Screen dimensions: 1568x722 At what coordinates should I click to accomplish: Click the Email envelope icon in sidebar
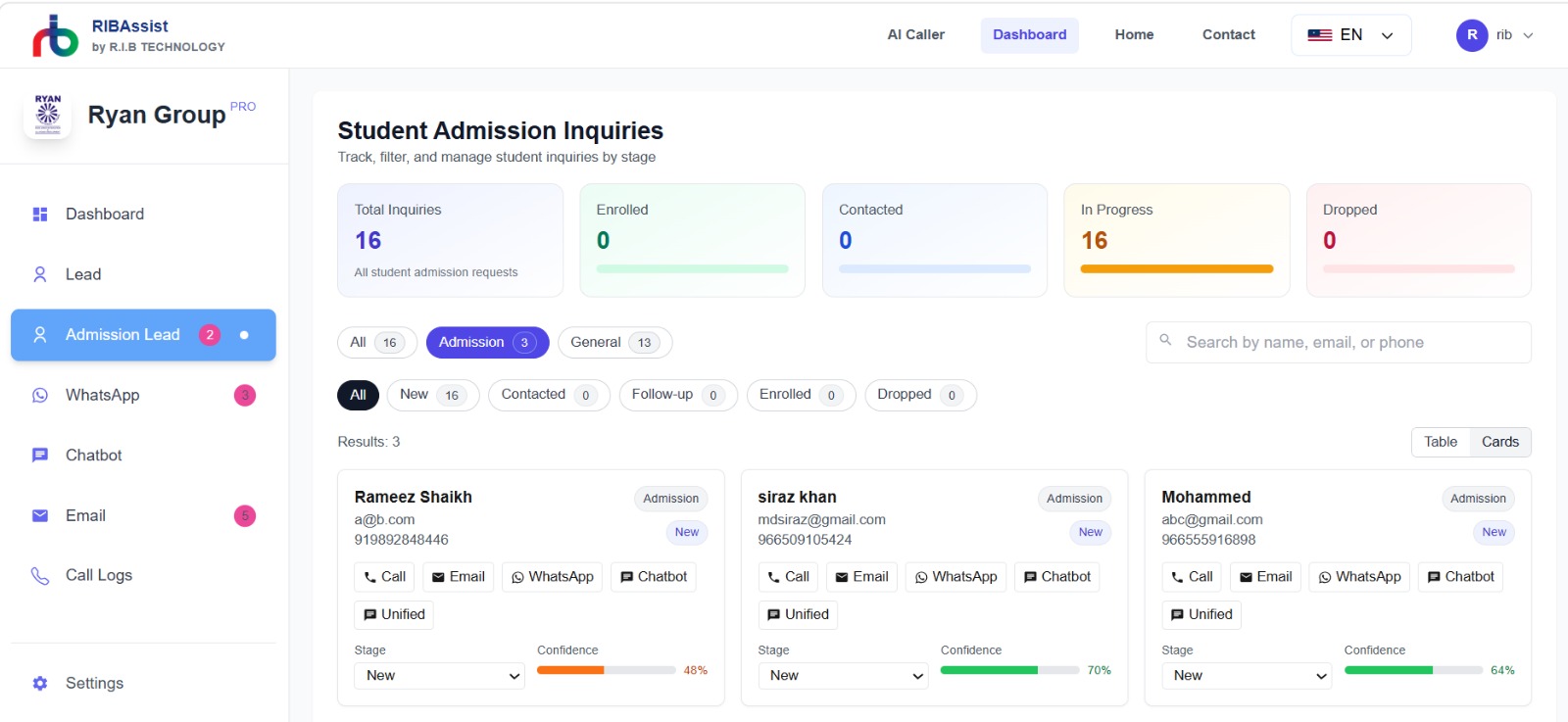click(40, 516)
